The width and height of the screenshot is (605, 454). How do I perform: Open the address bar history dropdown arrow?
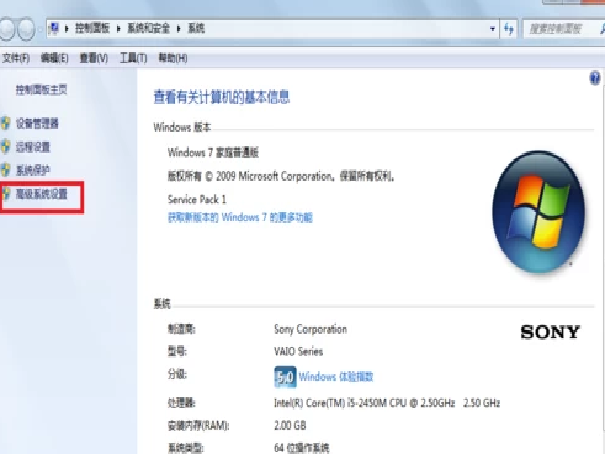492,29
